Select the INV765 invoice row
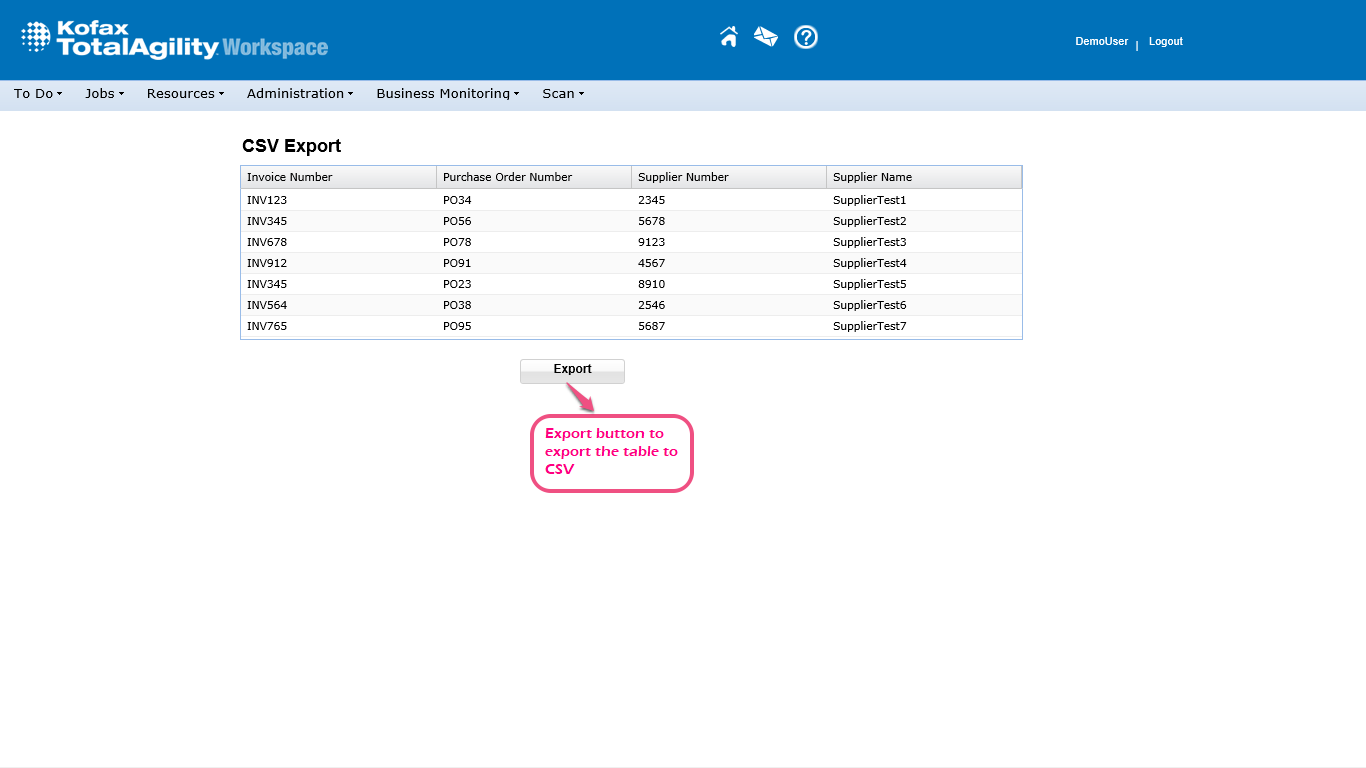This screenshot has width=1366, height=768. pyautogui.click(x=267, y=326)
